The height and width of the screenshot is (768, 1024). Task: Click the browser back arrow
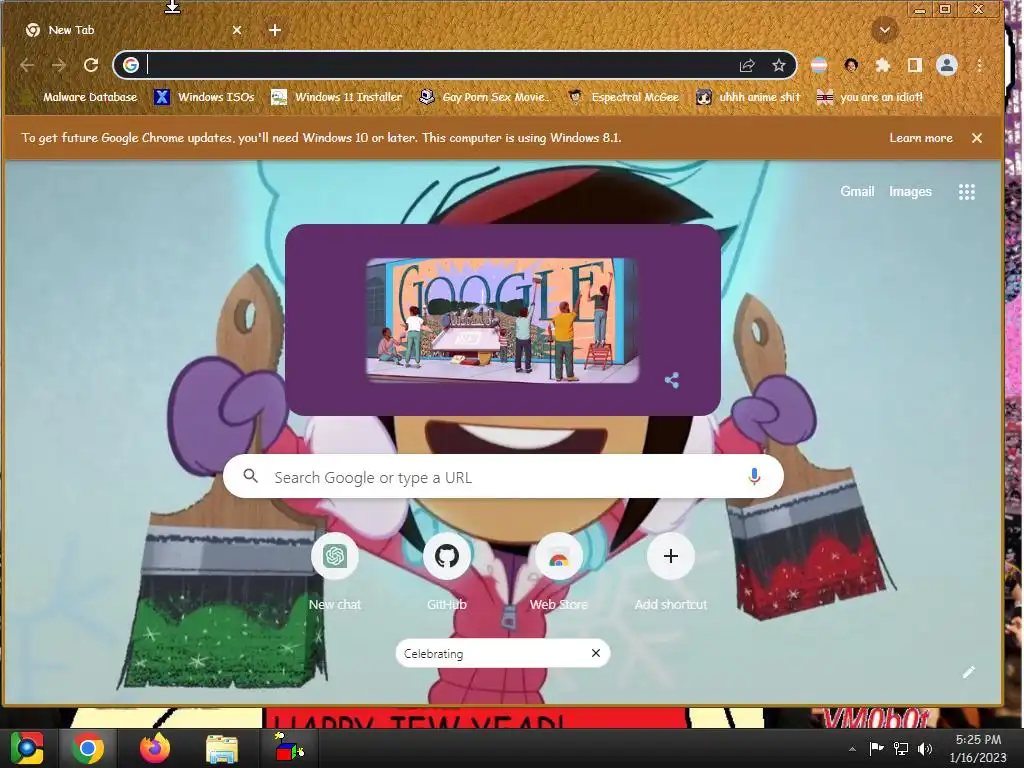(x=27, y=65)
